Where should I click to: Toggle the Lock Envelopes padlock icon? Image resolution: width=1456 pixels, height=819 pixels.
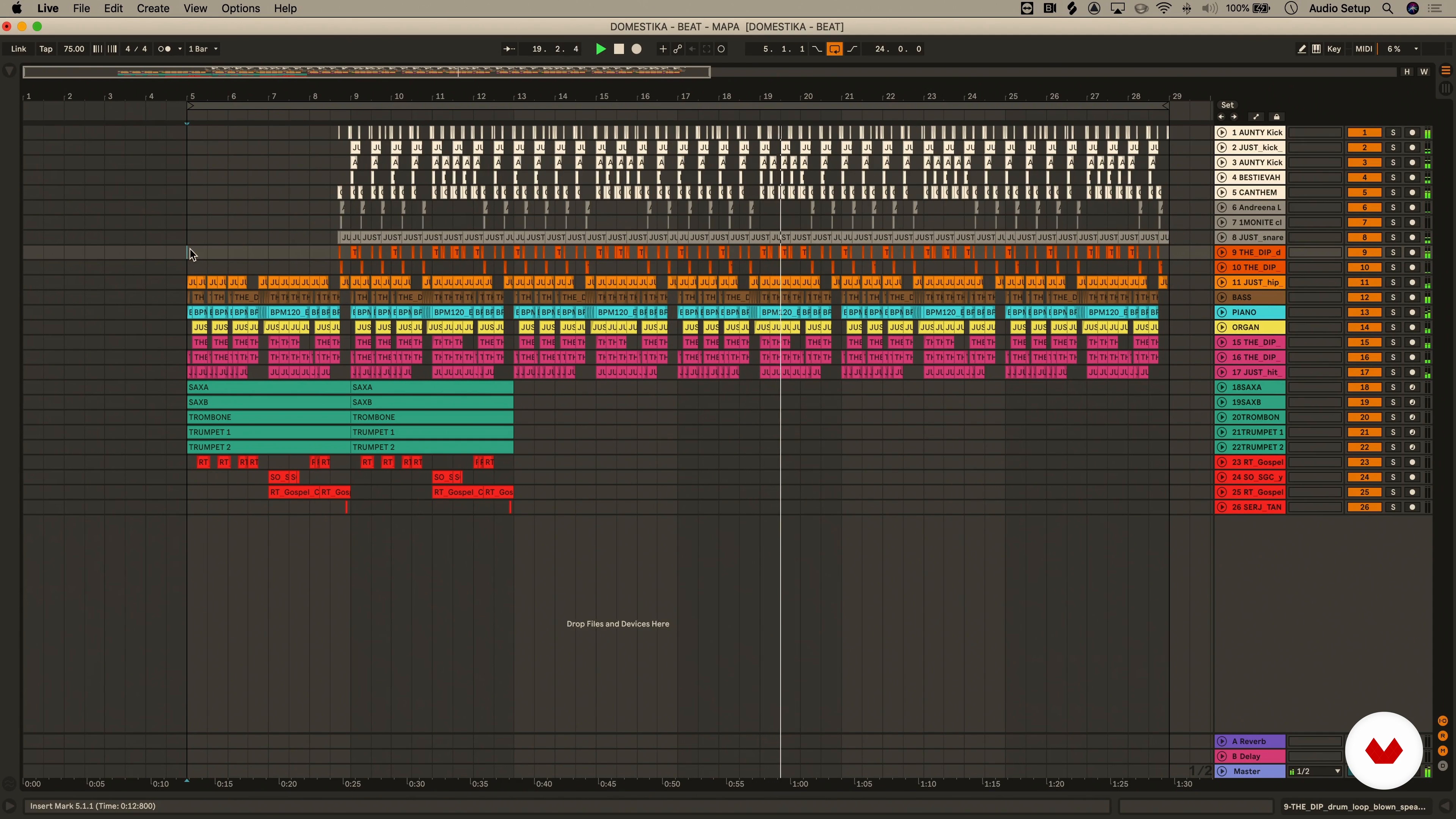tap(1276, 117)
